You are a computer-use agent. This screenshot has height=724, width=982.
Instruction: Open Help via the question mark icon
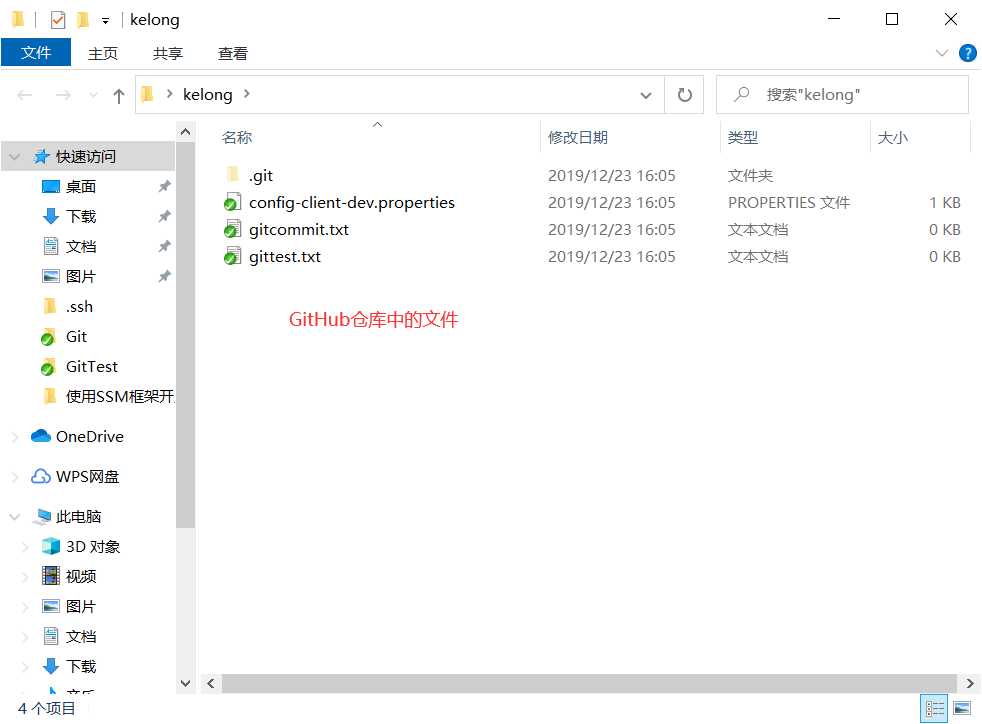(x=967, y=53)
